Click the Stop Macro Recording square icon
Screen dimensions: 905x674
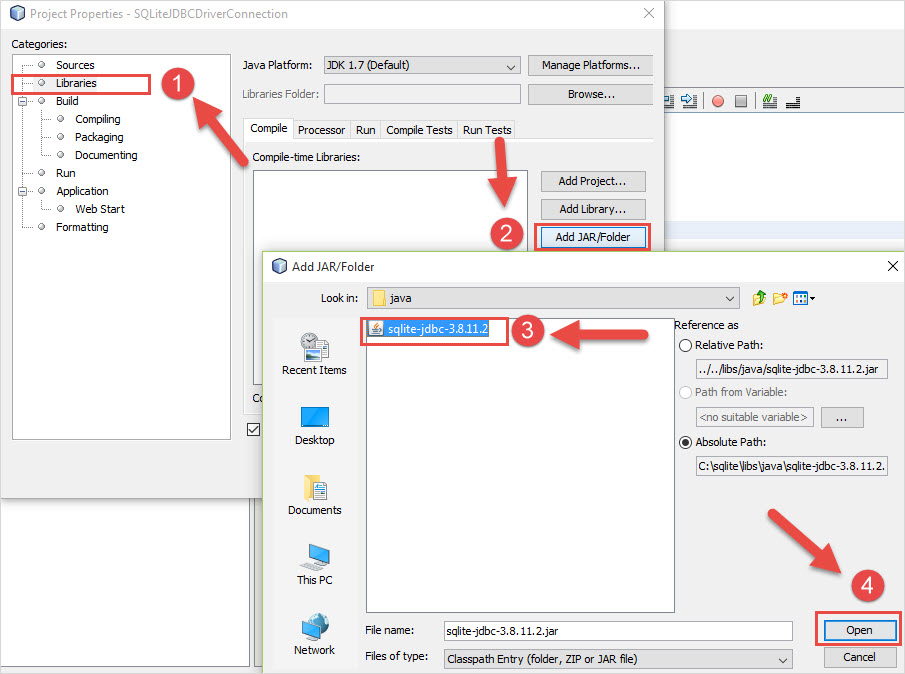click(741, 102)
